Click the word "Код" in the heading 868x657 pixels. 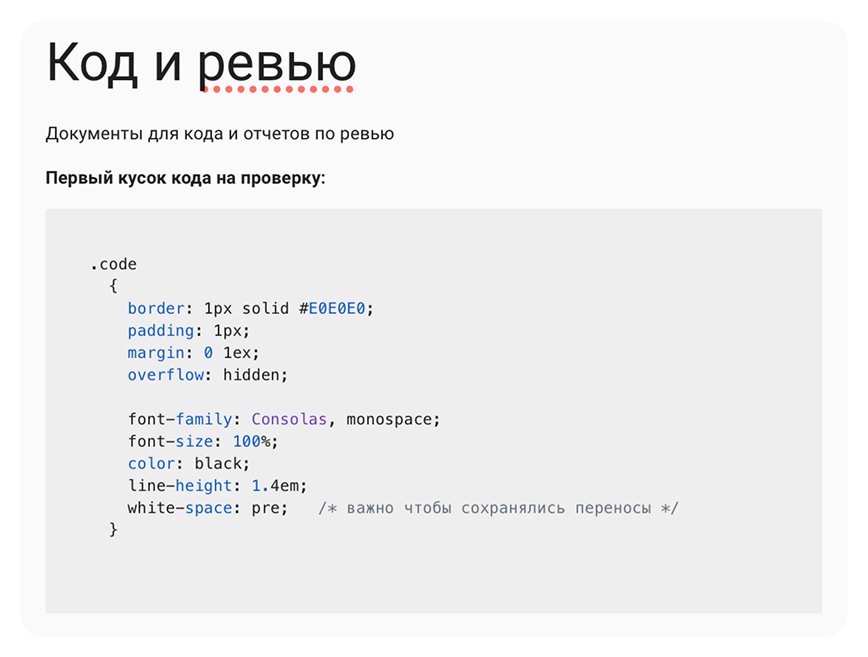92,64
